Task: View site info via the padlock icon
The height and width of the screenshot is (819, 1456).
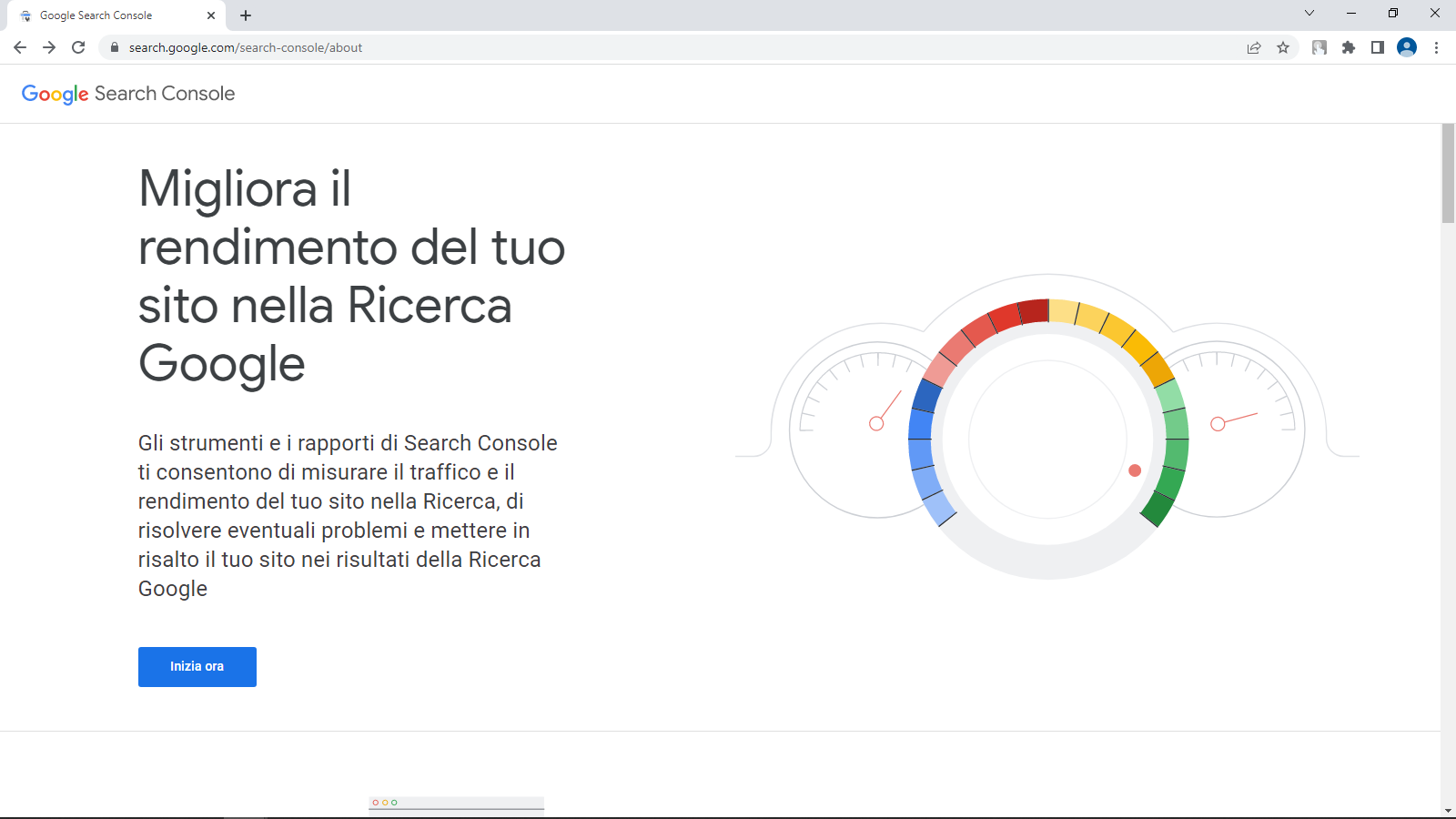Action: (114, 47)
